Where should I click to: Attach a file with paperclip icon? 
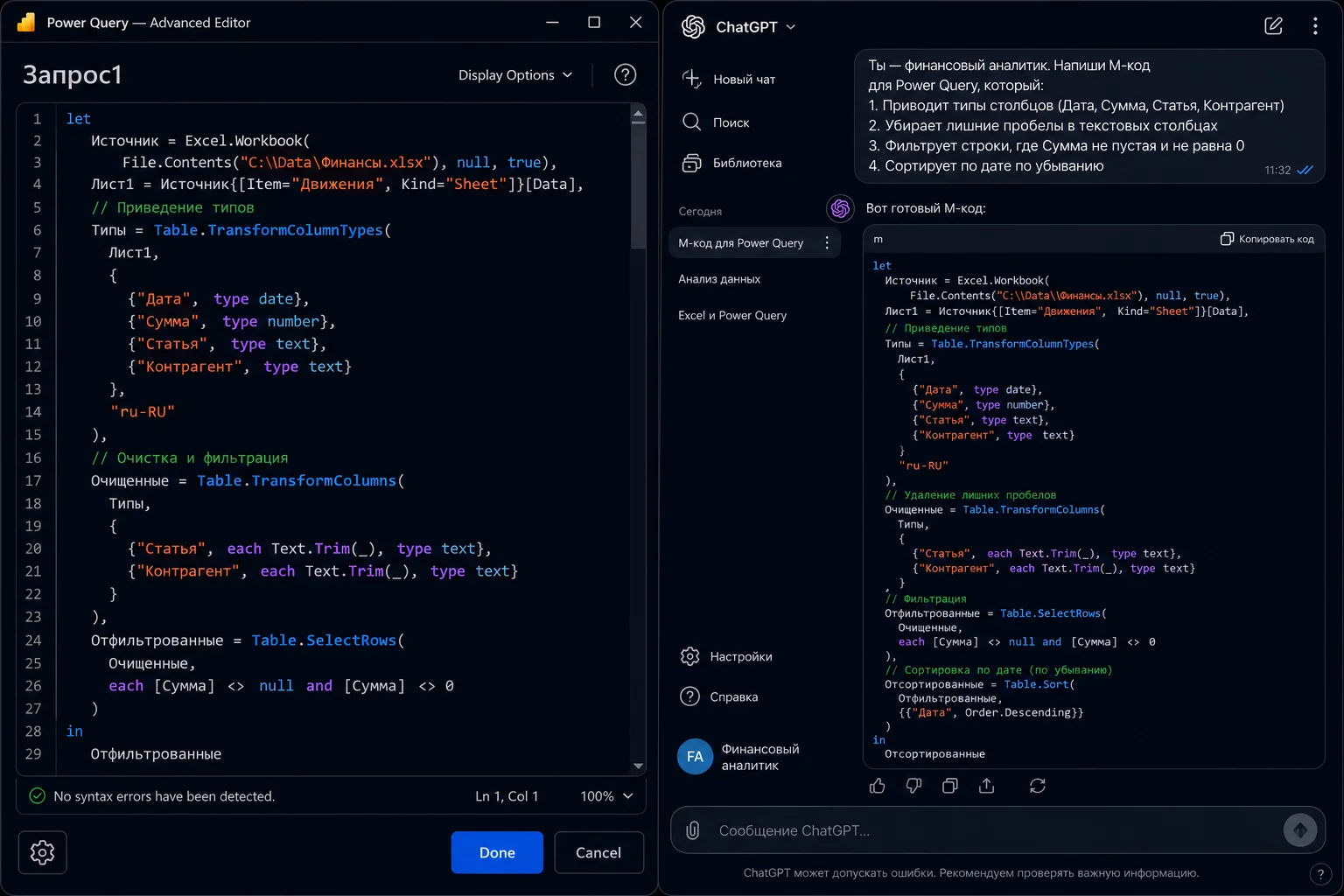point(693,830)
